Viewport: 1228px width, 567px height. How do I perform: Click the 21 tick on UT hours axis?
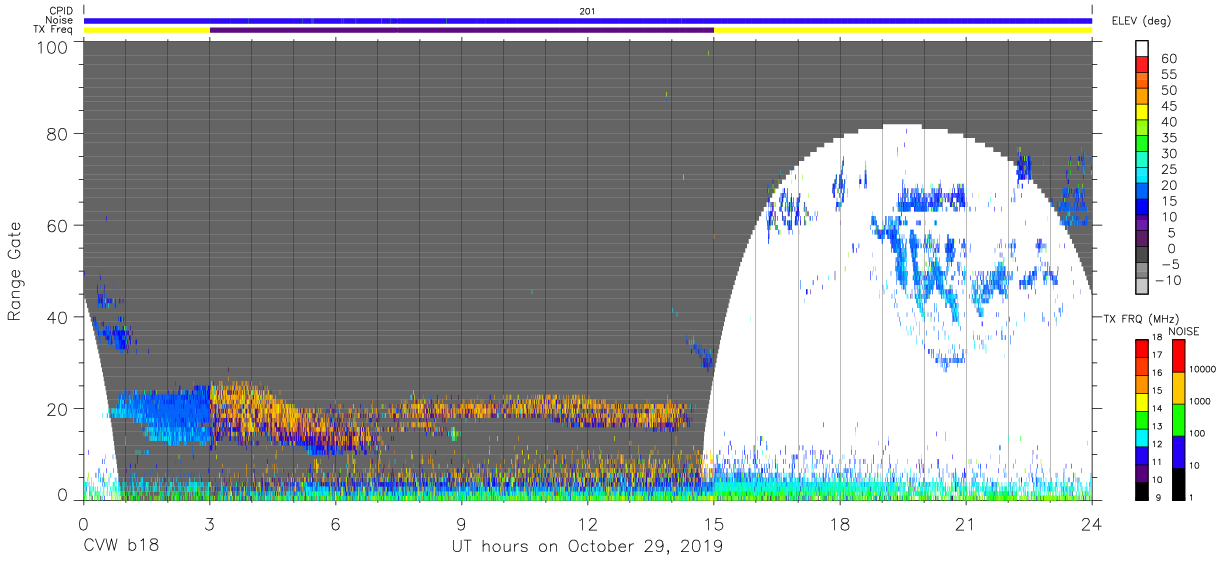coord(966,524)
